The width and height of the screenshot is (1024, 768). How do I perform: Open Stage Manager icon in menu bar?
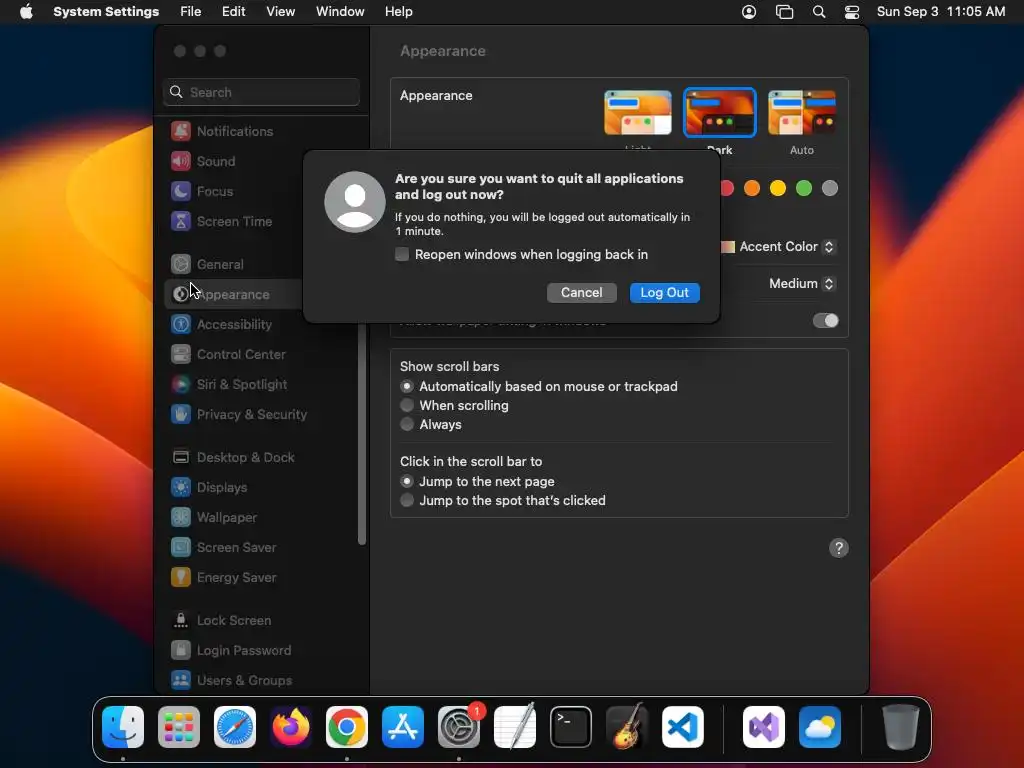(784, 12)
